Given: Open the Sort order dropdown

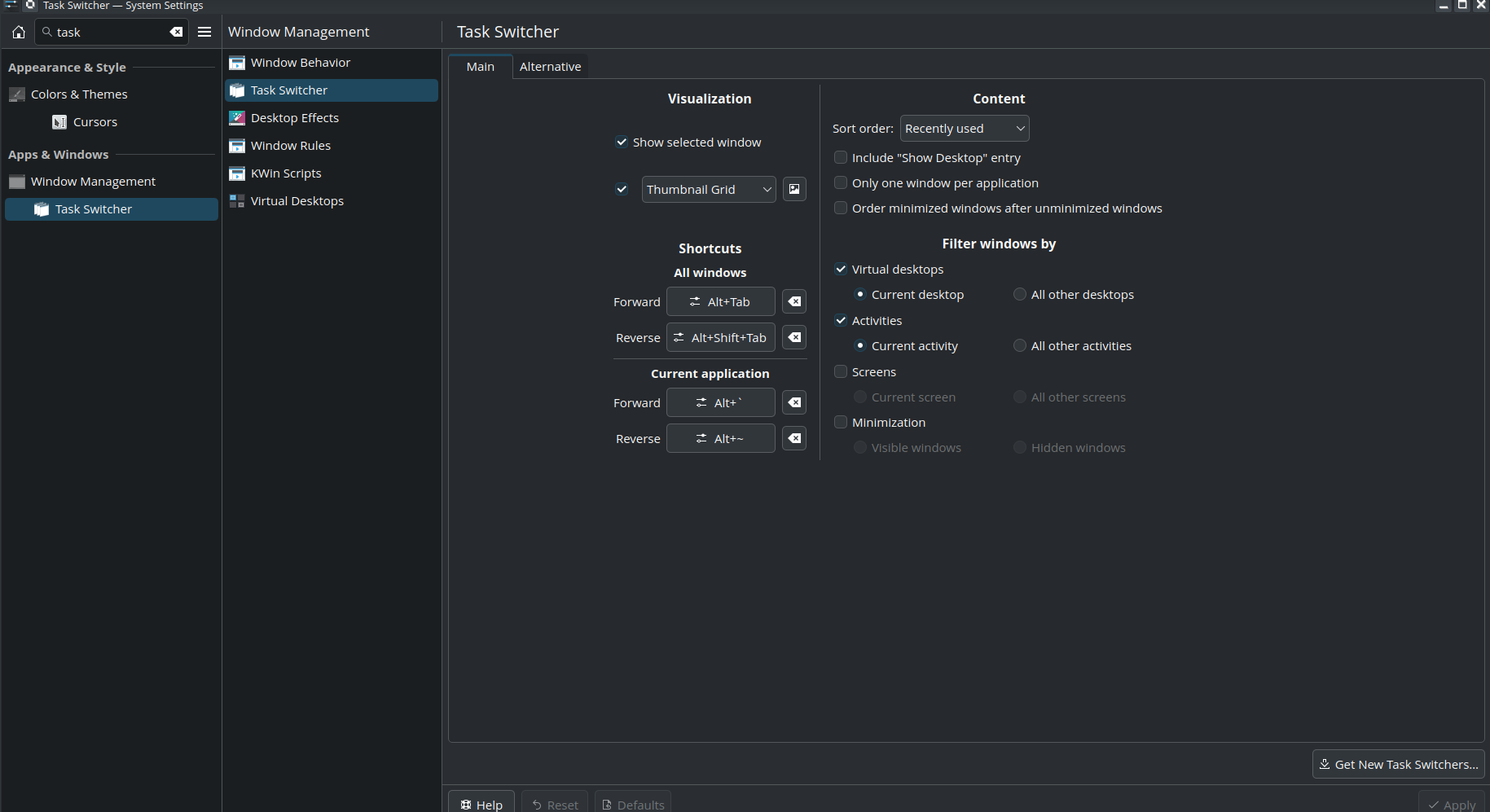Looking at the screenshot, I should pos(964,129).
